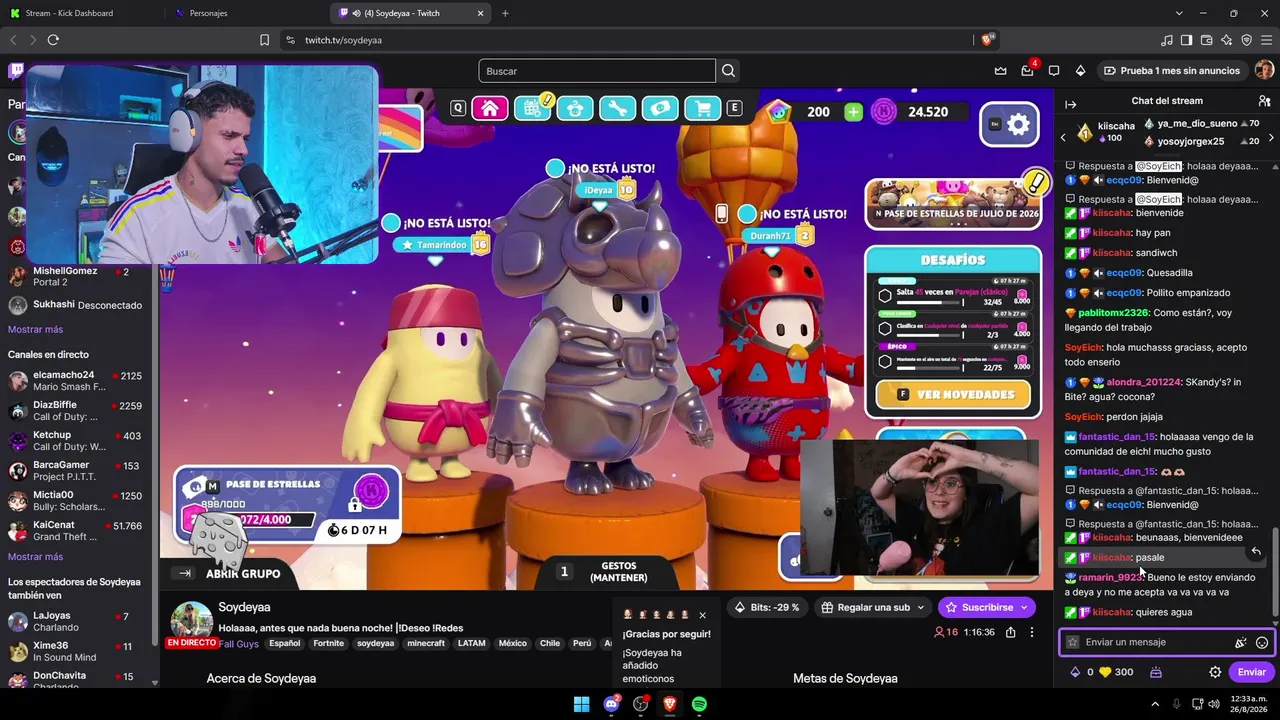This screenshot has height=720, width=1280.
Task: Open the in-game shop cart icon
Action: pyautogui.click(x=702, y=109)
